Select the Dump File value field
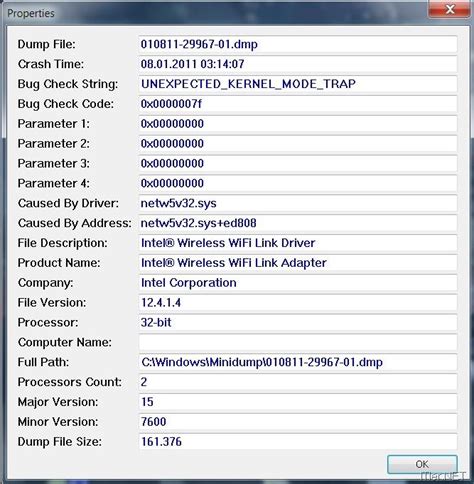The width and height of the screenshot is (474, 484). click(x=298, y=44)
